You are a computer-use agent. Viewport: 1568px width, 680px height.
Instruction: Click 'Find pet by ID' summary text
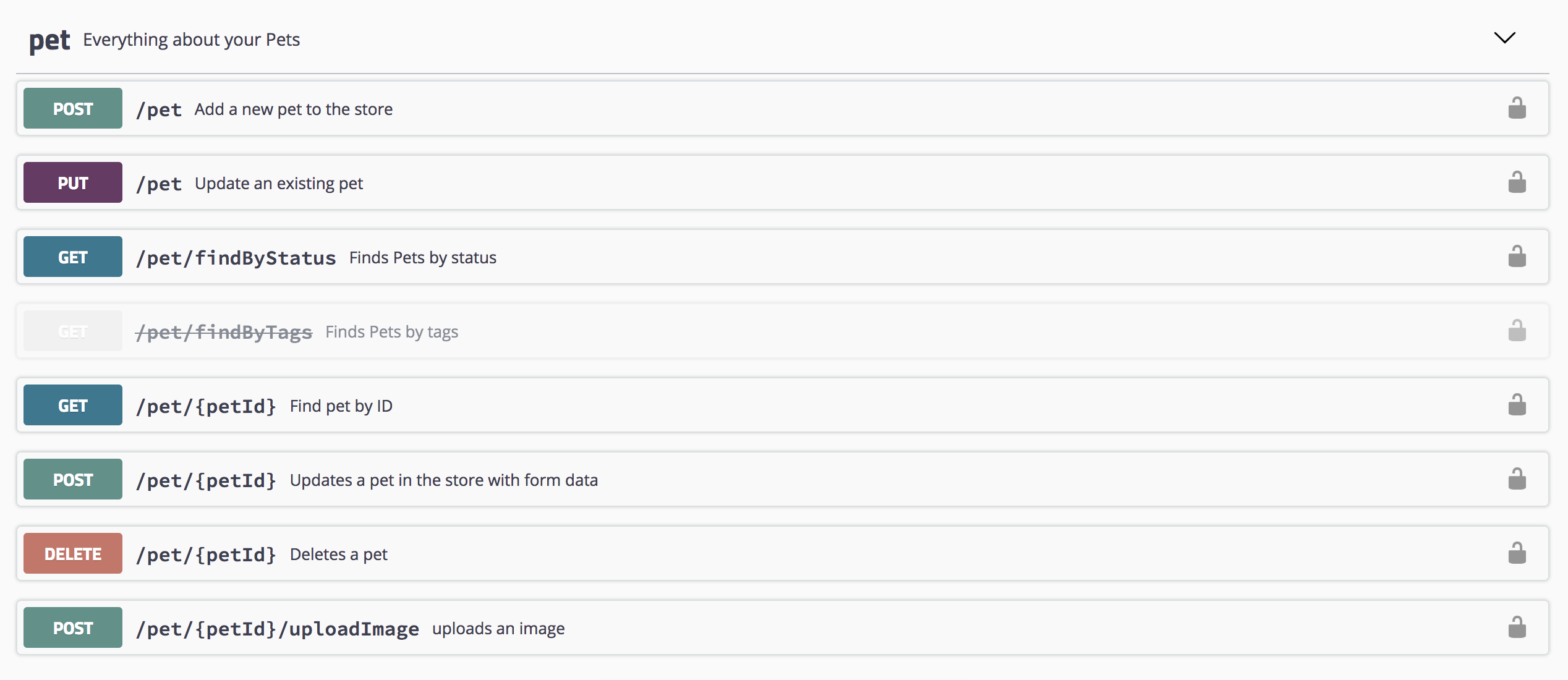[x=341, y=406]
